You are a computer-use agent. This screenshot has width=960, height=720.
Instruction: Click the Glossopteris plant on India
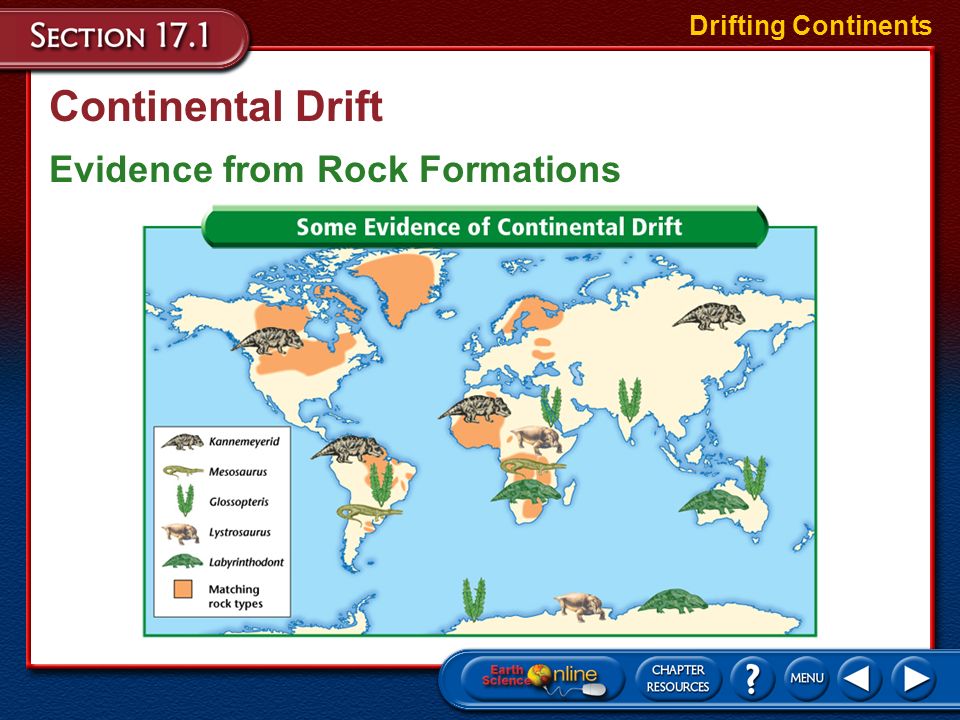click(630, 399)
